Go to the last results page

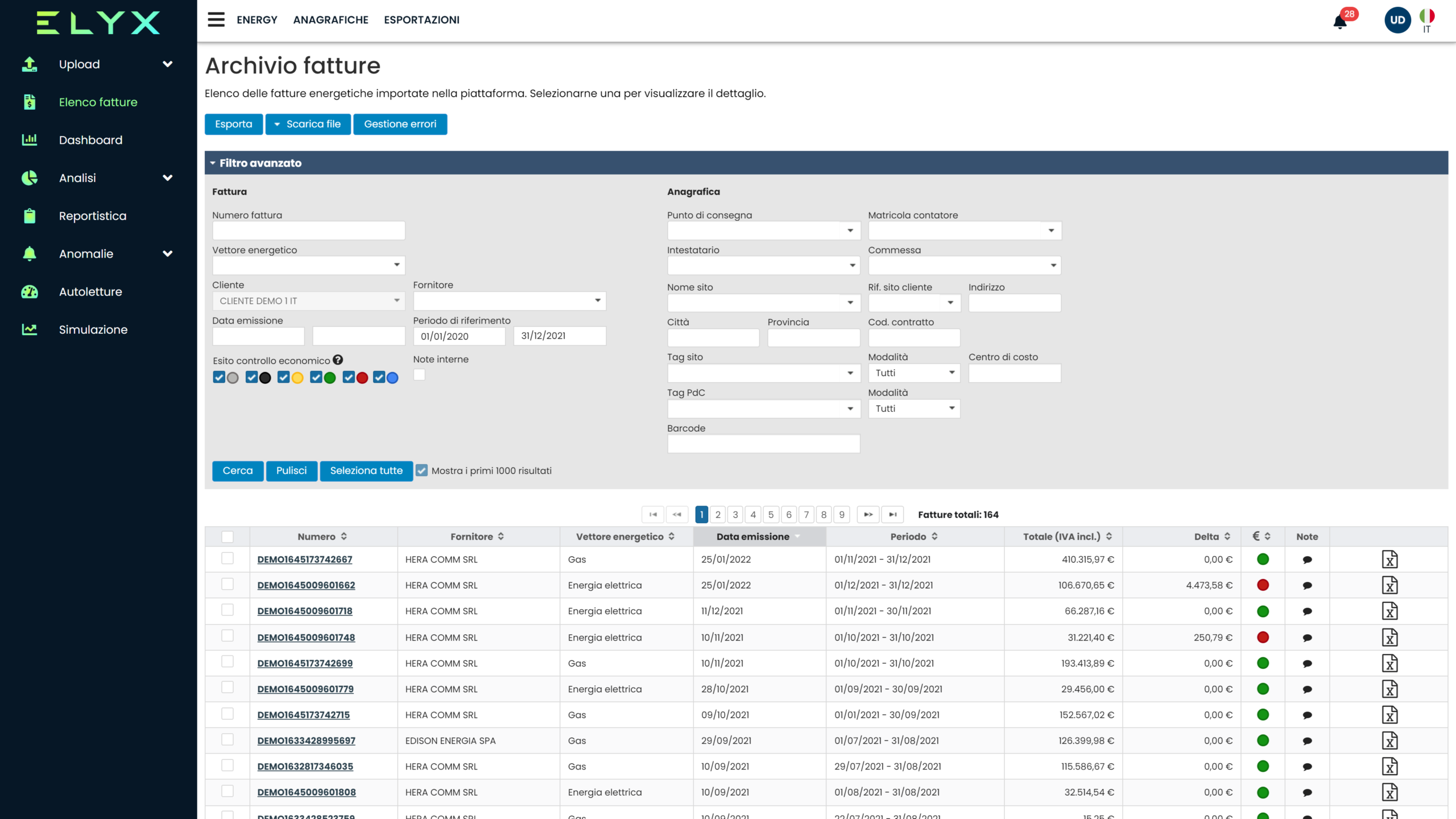pyautogui.click(x=892, y=514)
